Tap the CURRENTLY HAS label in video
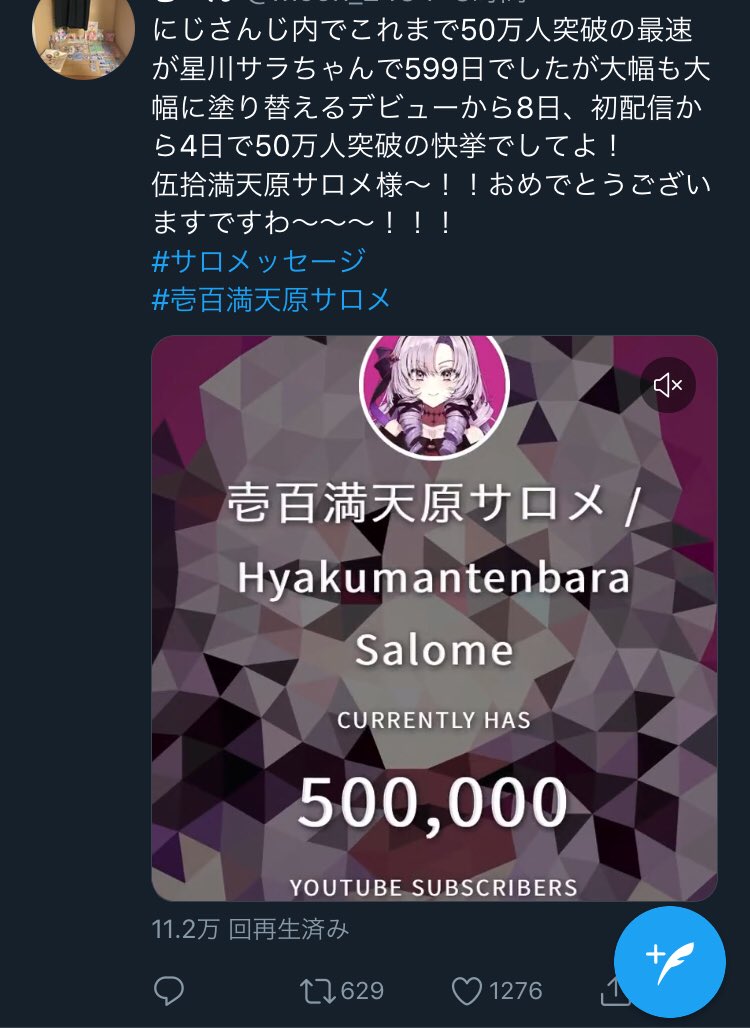This screenshot has width=750, height=1028. (x=433, y=720)
